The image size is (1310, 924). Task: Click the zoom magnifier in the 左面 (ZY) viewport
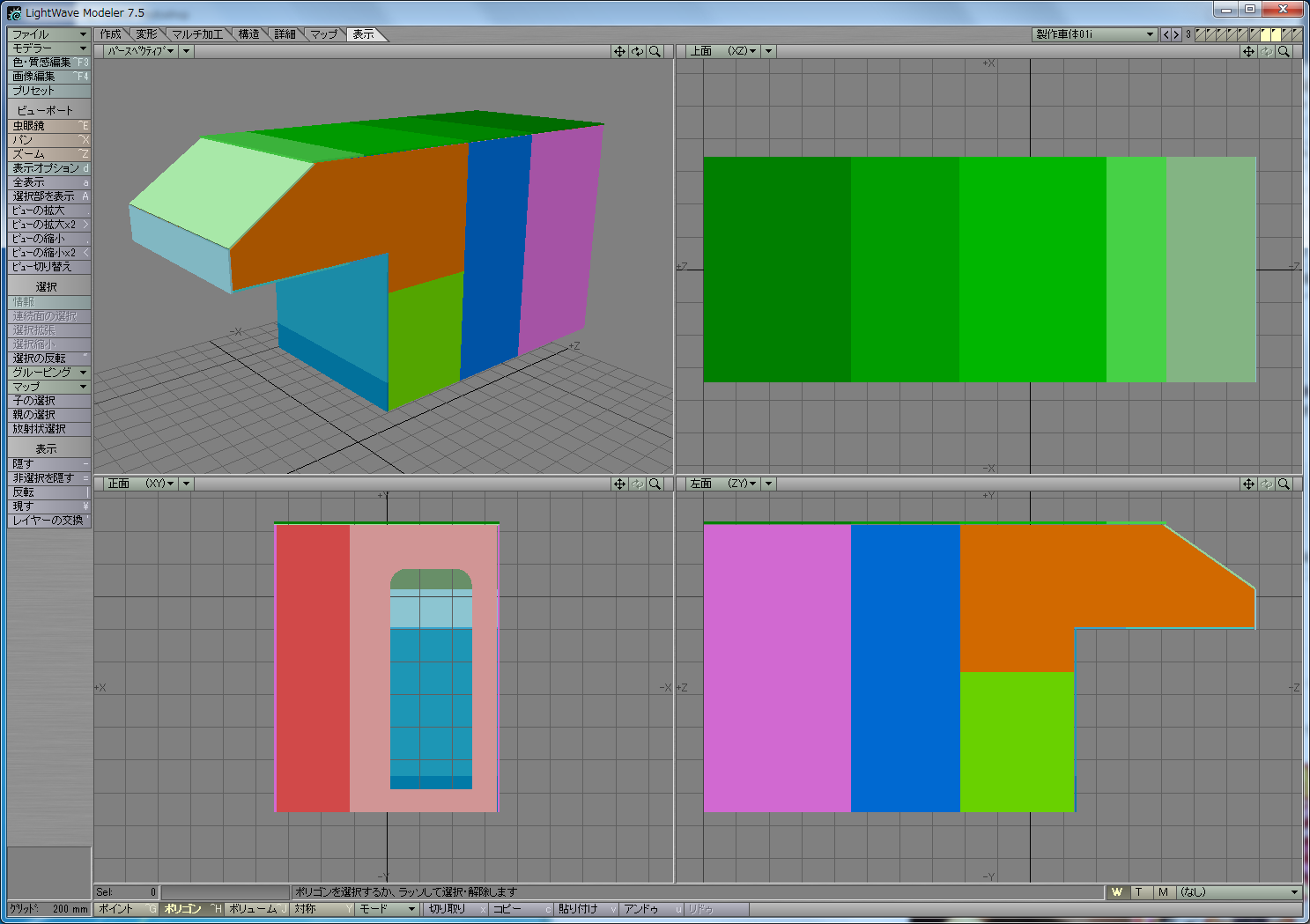[x=1284, y=484]
